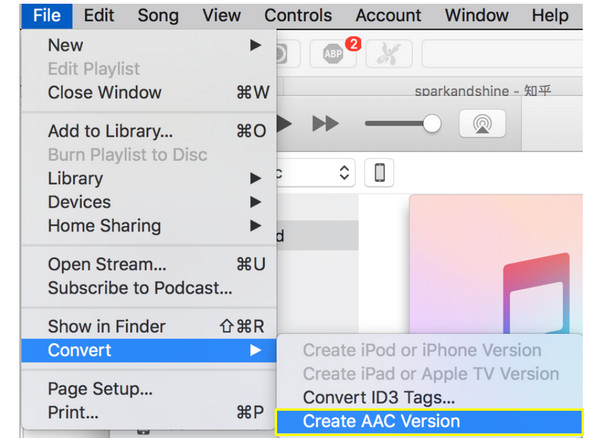
Task: Open the media type selector dropdown
Action: (x=315, y=173)
